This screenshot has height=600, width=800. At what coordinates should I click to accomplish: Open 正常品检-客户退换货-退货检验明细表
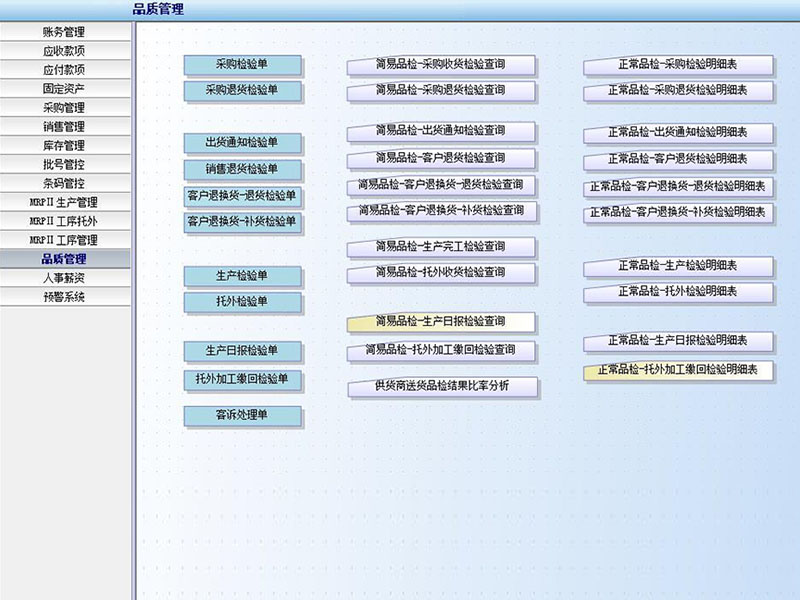pos(678,187)
